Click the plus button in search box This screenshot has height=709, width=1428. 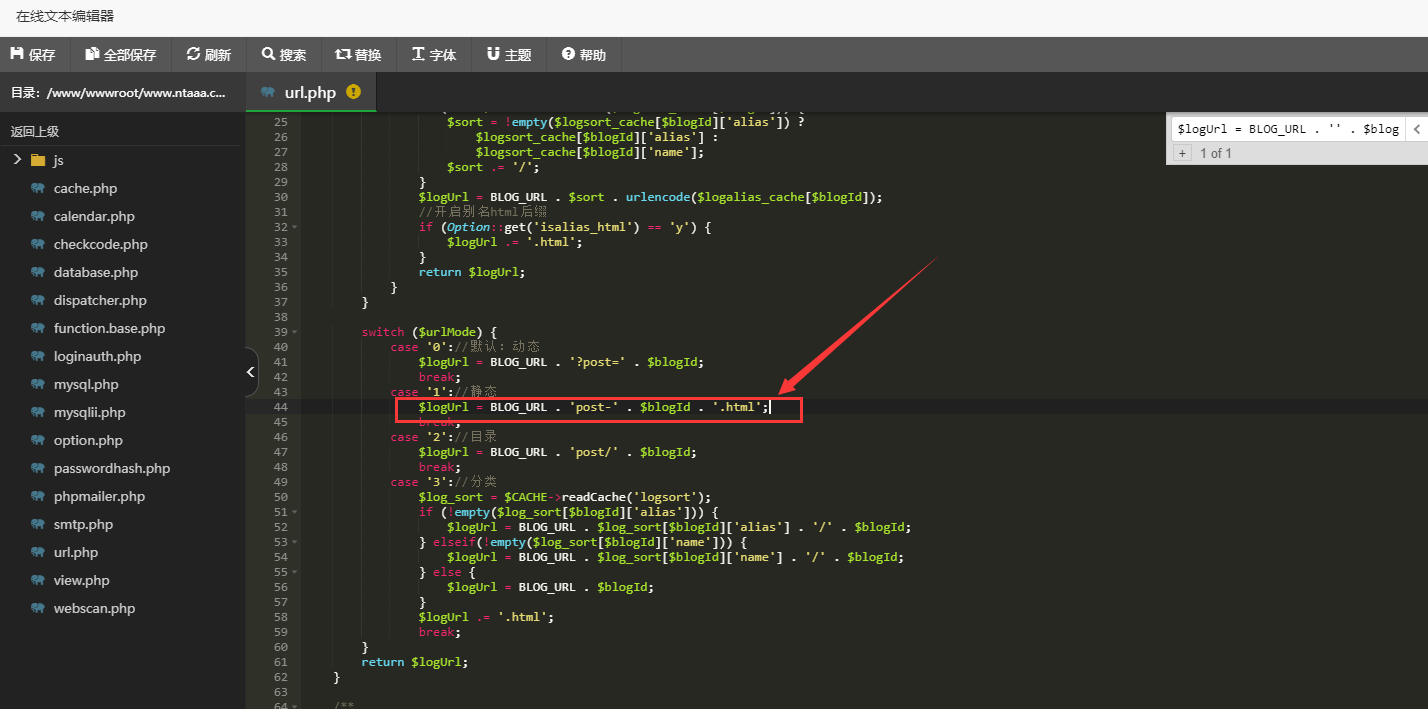pyautogui.click(x=1181, y=153)
